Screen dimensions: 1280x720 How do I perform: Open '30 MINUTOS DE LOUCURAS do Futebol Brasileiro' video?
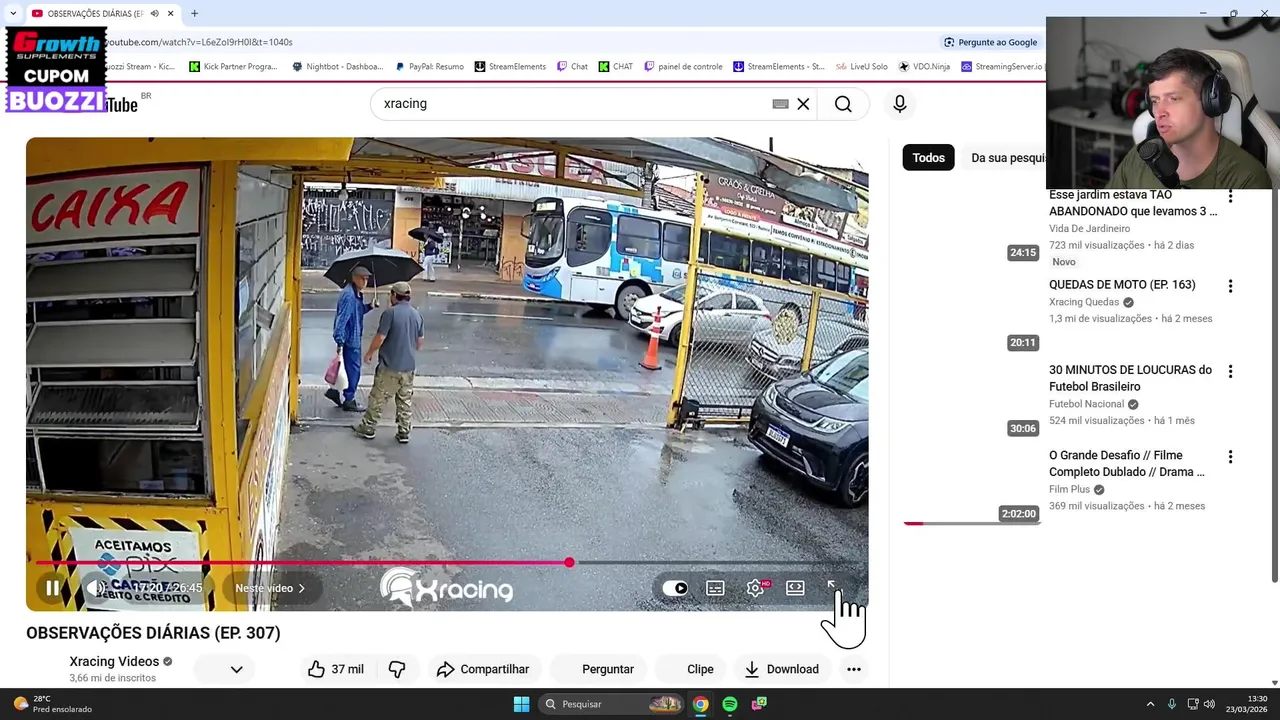(1130, 378)
